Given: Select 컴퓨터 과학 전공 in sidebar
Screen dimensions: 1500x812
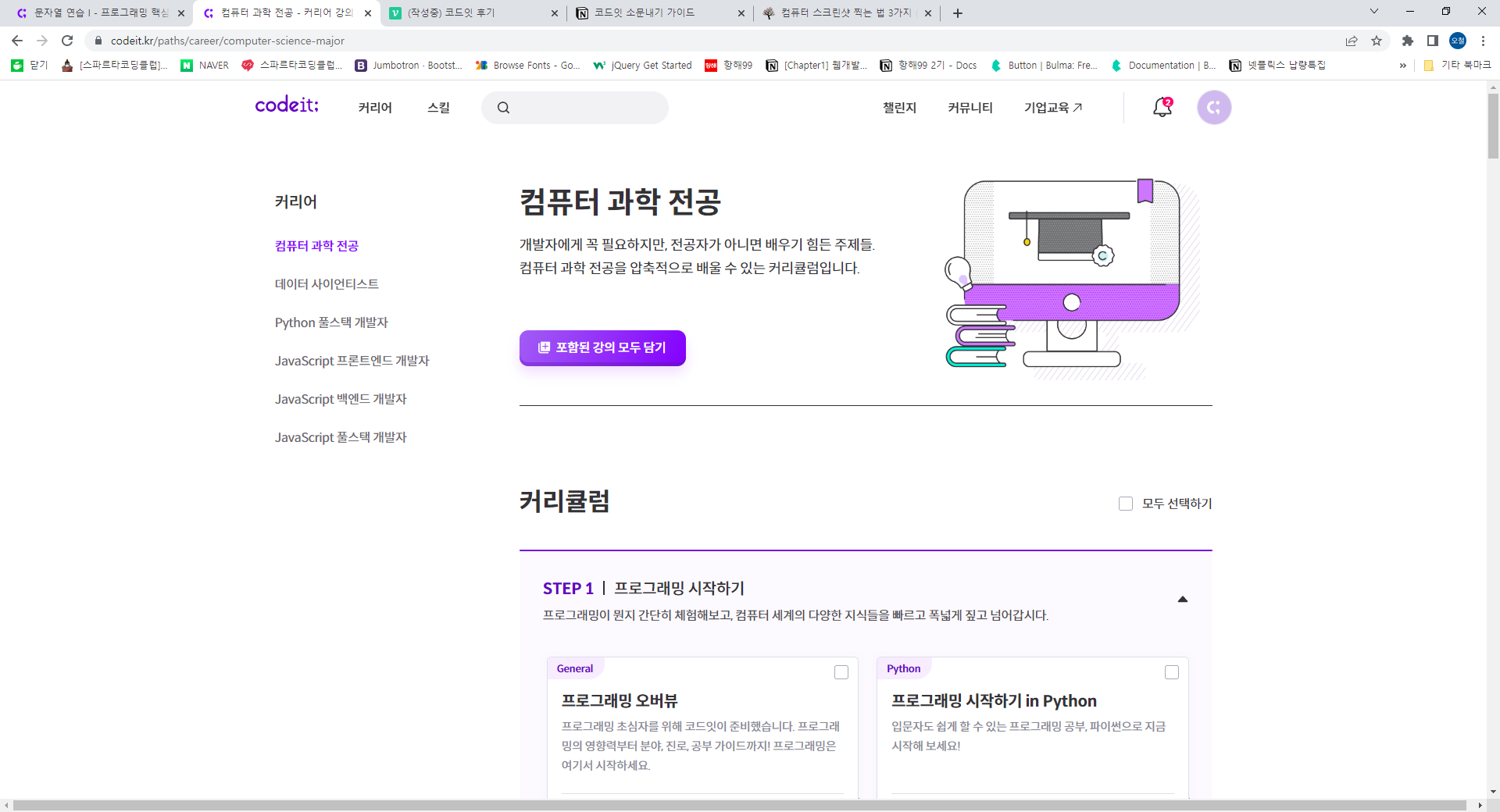Looking at the screenshot, I should point(316,246).
